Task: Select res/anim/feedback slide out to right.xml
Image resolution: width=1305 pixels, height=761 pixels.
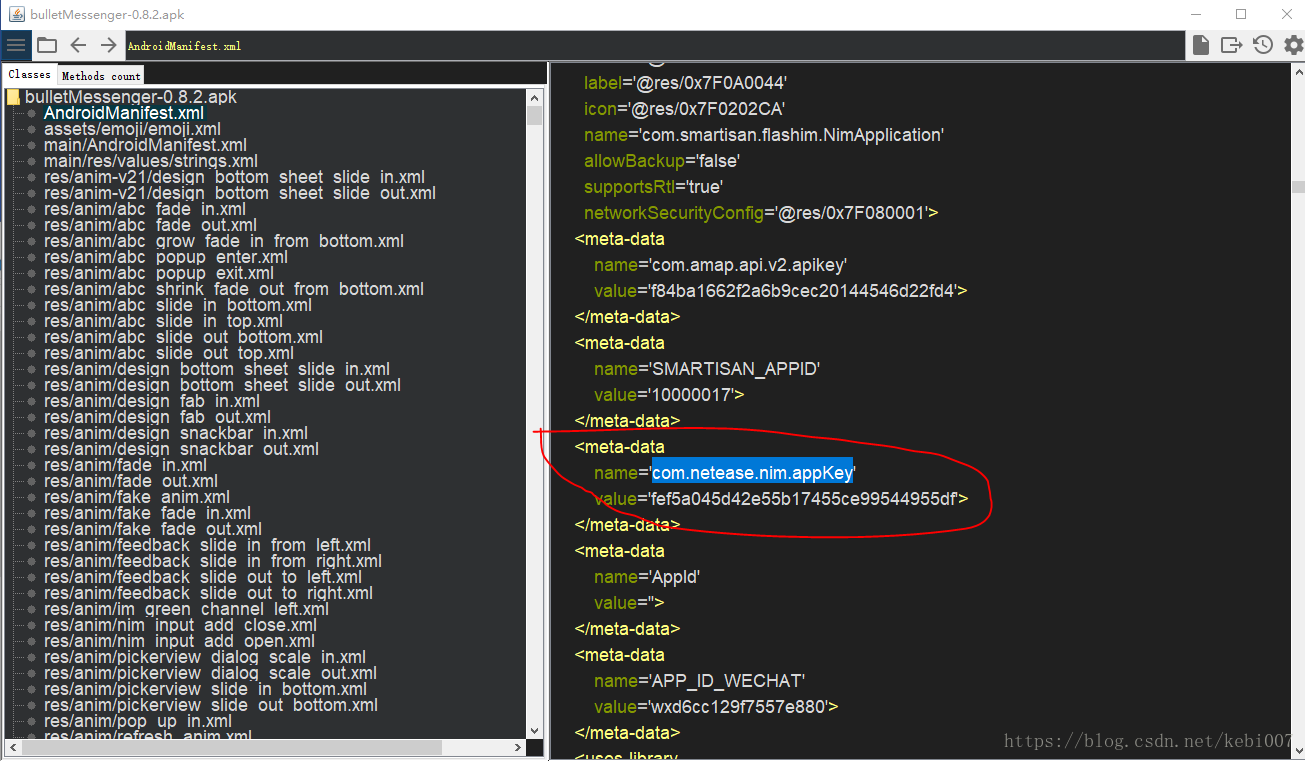Action: [x=208, y=593]
